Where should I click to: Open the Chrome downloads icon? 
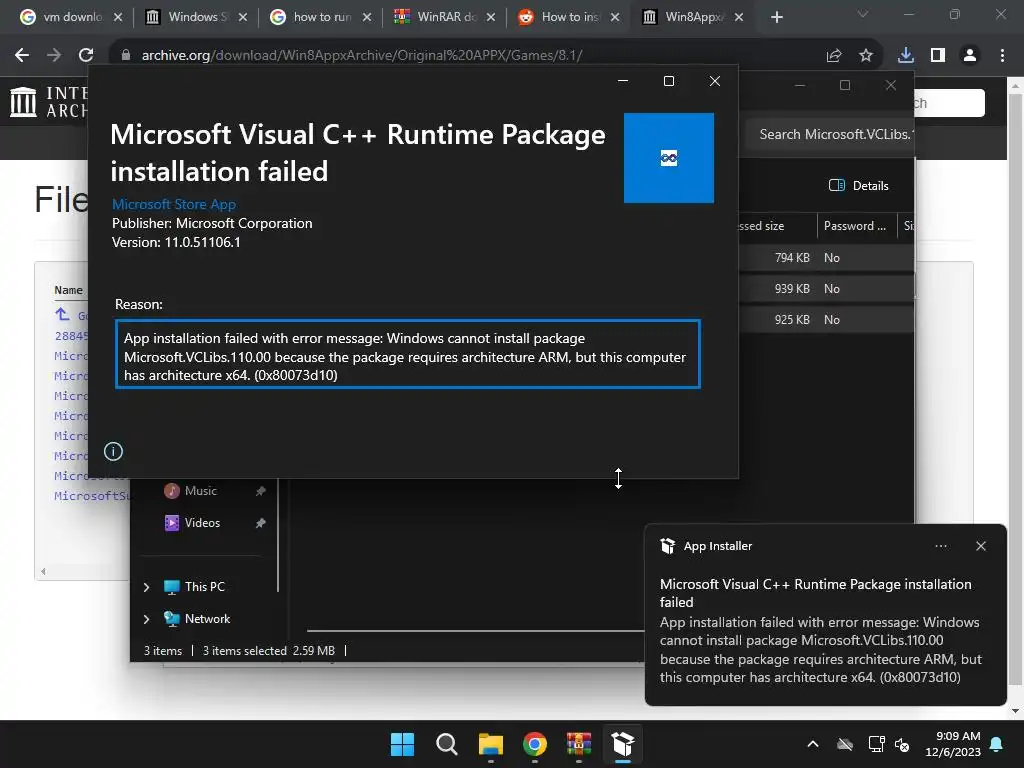coord(906,56)
